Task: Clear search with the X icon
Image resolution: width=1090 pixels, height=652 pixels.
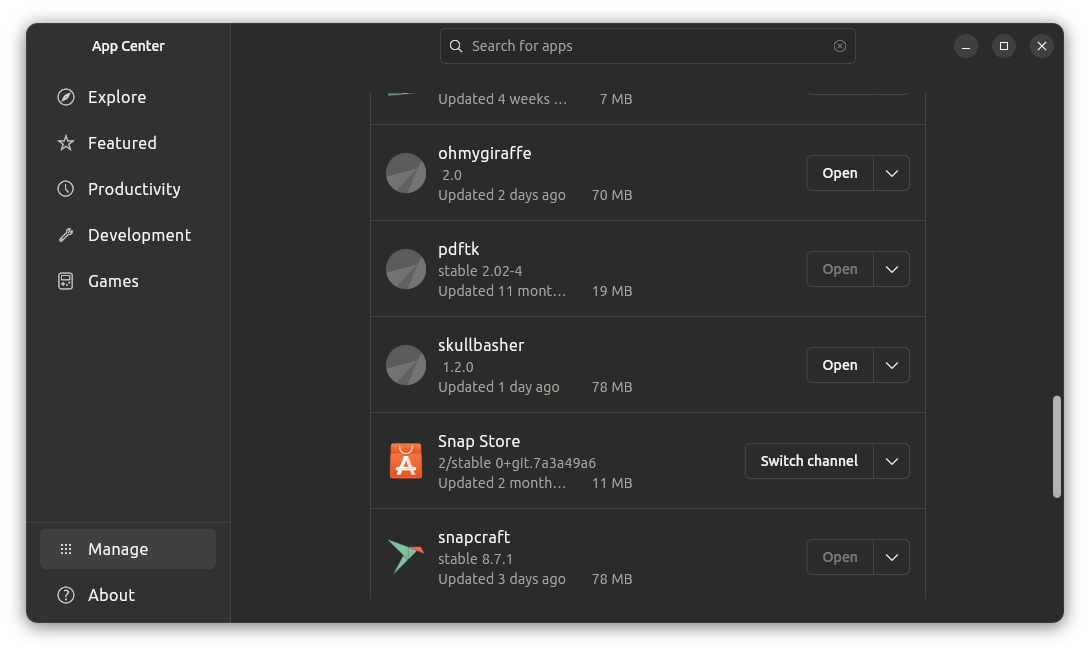Action: point(840,46)
